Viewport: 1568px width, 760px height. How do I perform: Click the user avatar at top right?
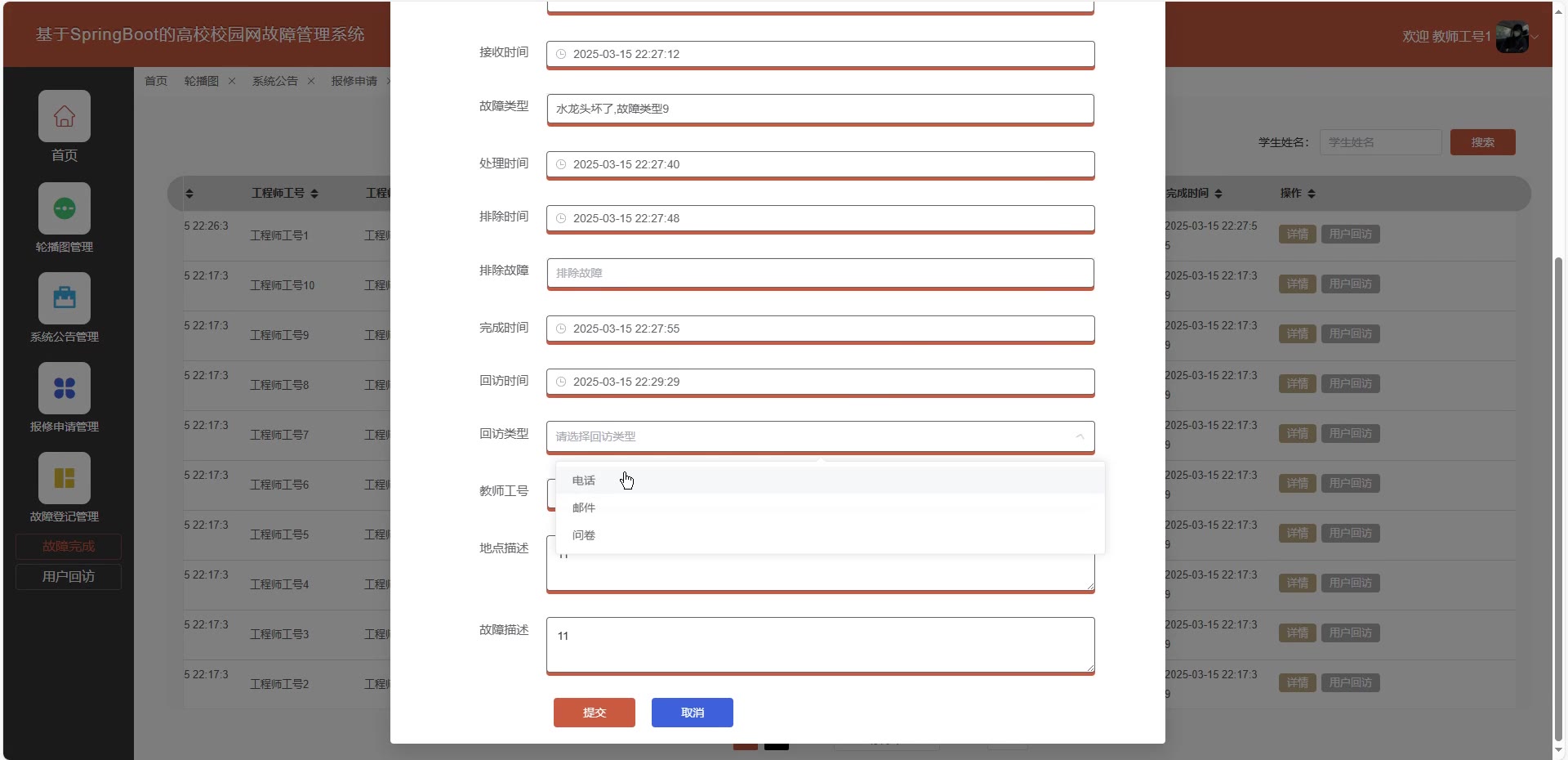(1512, 37)
